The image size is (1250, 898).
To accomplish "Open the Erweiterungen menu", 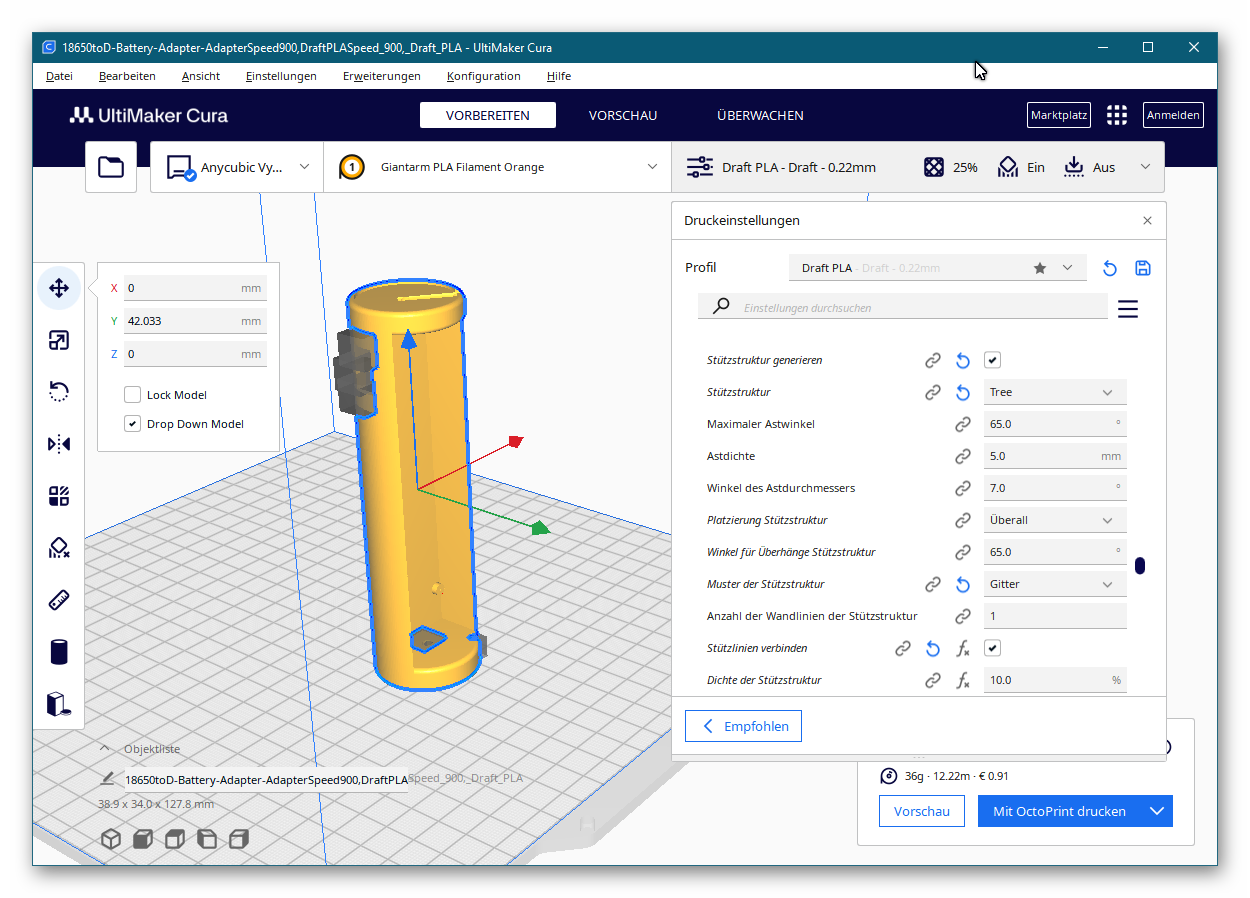I will 381,76.
